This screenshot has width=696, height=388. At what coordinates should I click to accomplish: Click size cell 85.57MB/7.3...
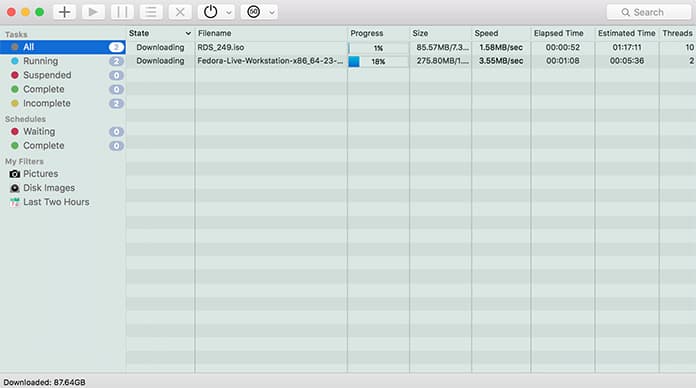442,48
